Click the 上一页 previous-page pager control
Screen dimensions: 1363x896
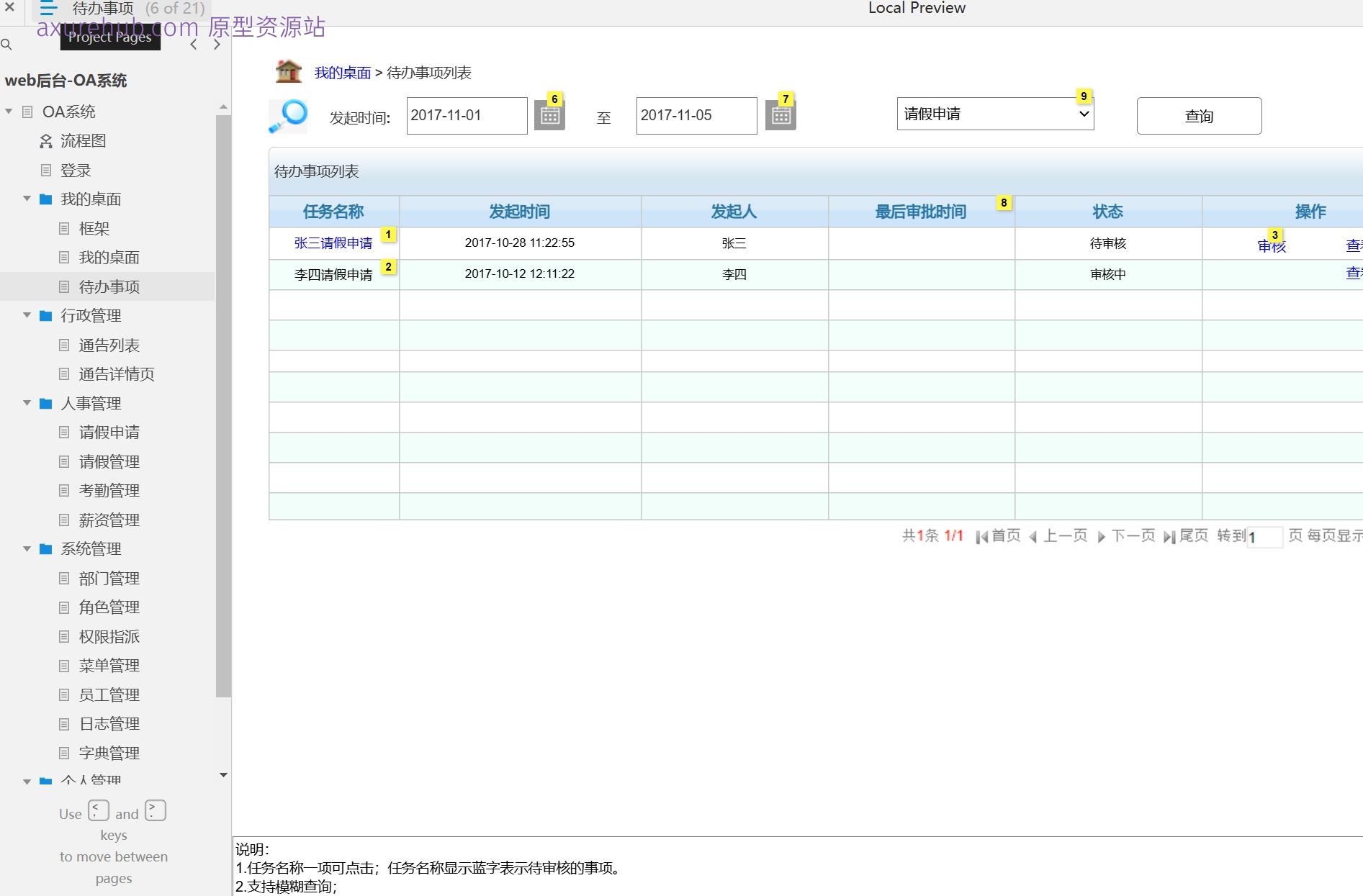click(x=1058, y=535)
